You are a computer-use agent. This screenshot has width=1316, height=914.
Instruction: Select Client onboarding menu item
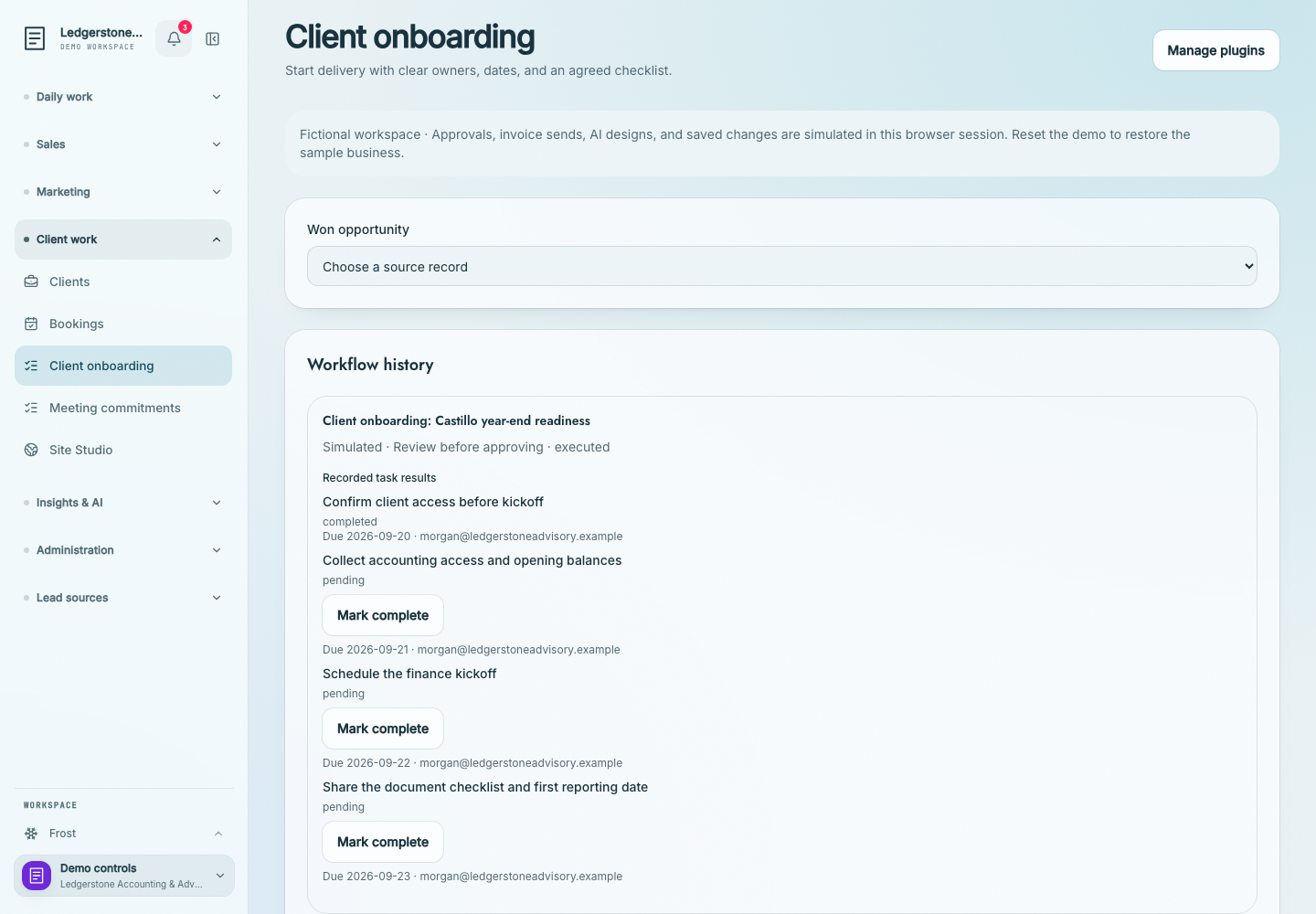123,366
